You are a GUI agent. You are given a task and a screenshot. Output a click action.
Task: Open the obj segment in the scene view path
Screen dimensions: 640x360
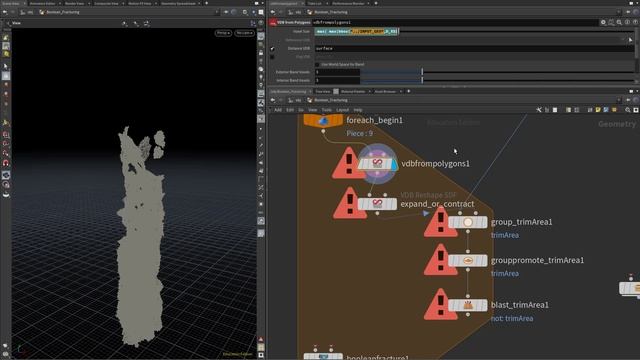coord(27,12)
